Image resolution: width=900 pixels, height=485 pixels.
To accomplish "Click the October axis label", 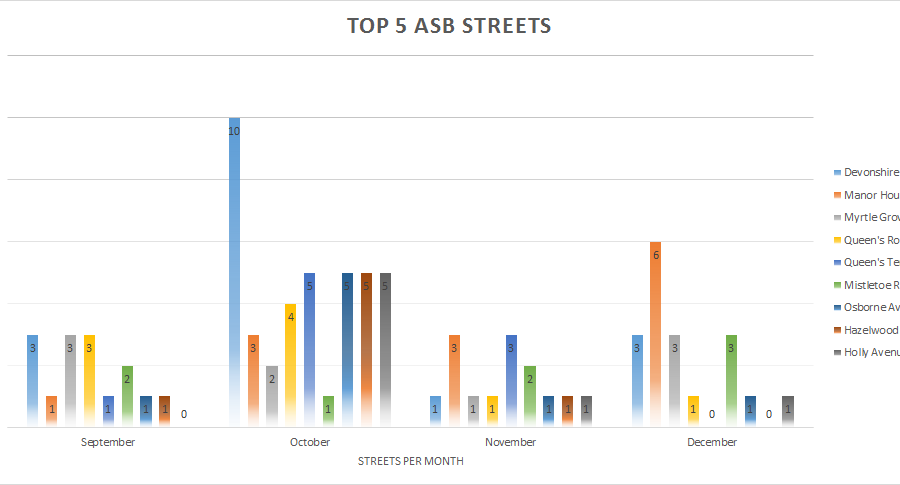I will click(309, 442).
